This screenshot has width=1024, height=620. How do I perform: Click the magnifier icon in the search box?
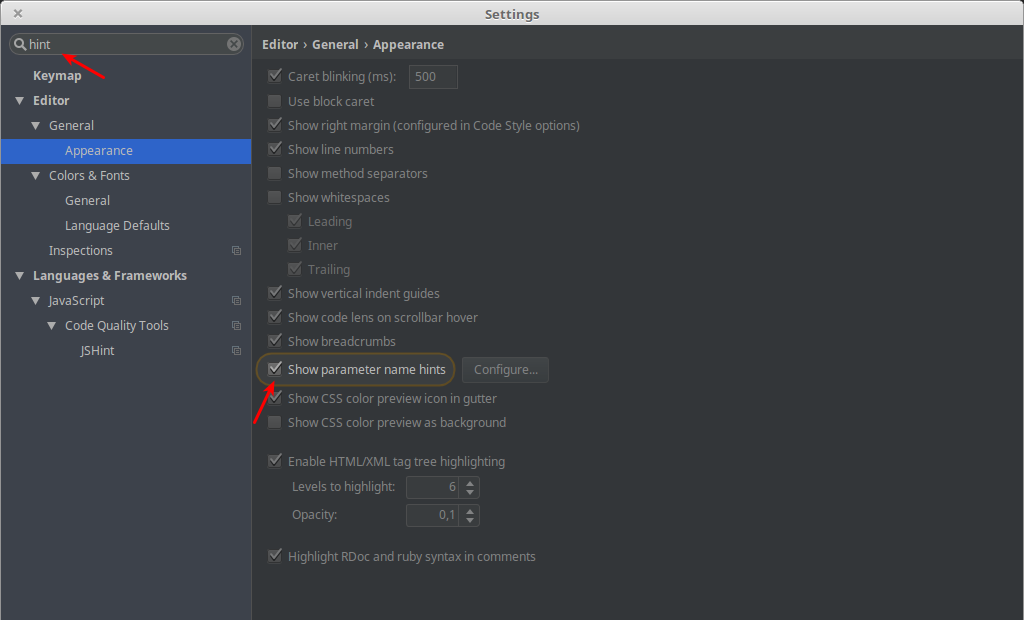point(20,44)
